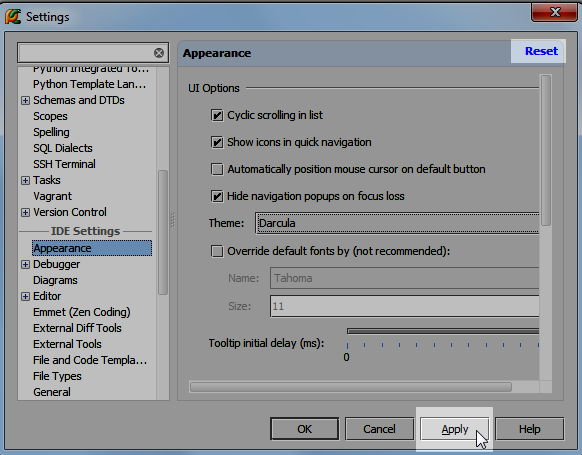Toggle Show icons in quick navigation
582x455 pixels.
pyautogui.click(x=217, y=143)
